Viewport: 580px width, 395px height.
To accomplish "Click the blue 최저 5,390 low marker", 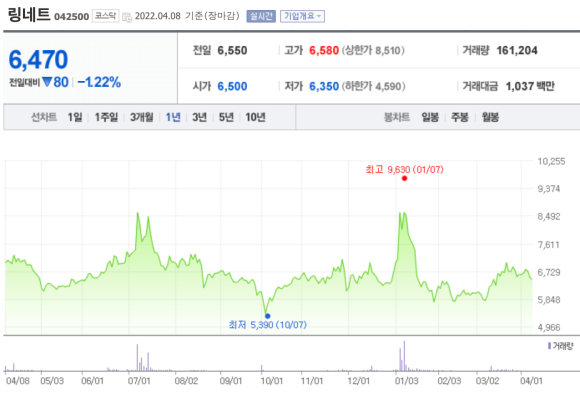I will (267, 316).
